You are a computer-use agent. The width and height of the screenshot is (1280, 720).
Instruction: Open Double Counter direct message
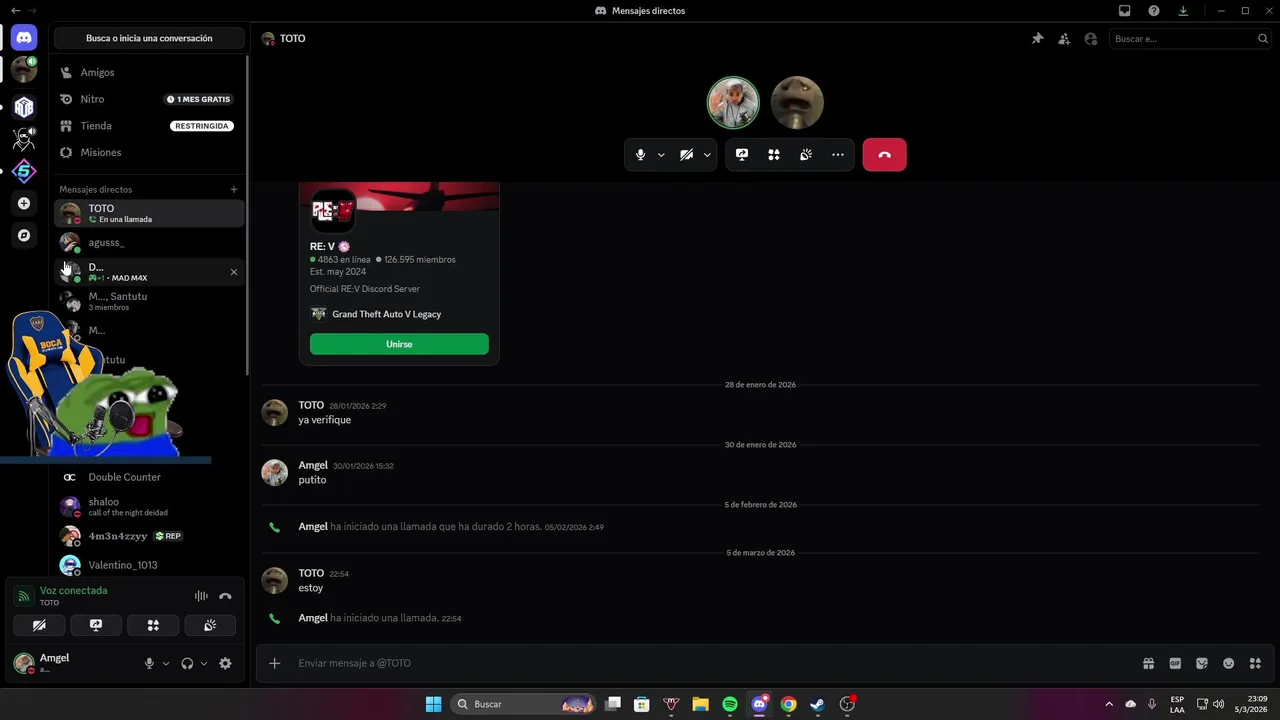149,477
